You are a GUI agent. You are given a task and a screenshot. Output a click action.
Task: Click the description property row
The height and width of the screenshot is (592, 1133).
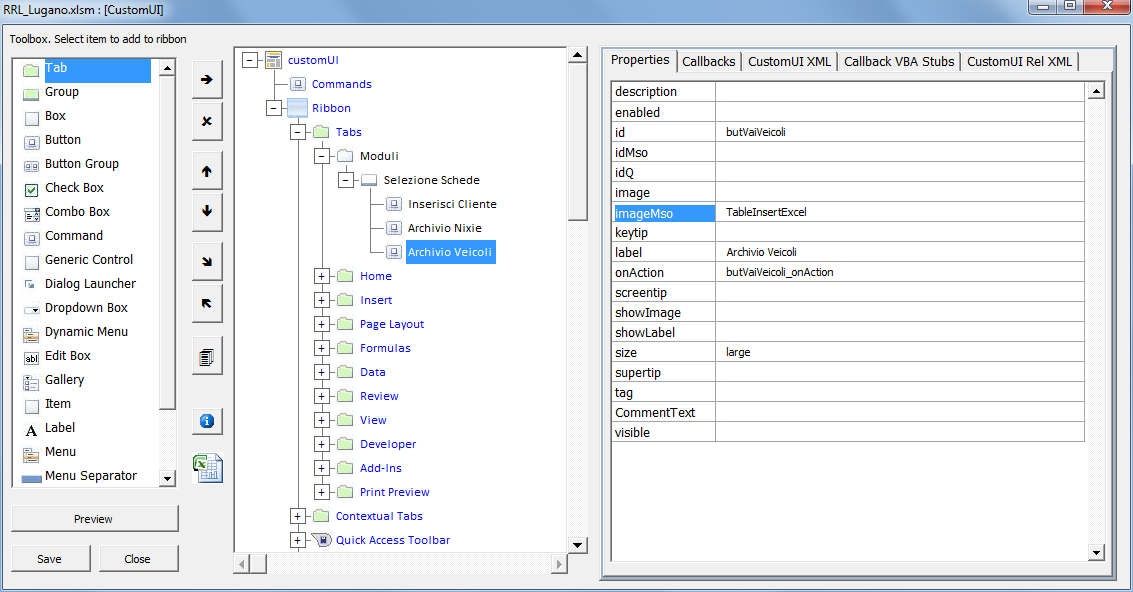click(x=848, y=92)
